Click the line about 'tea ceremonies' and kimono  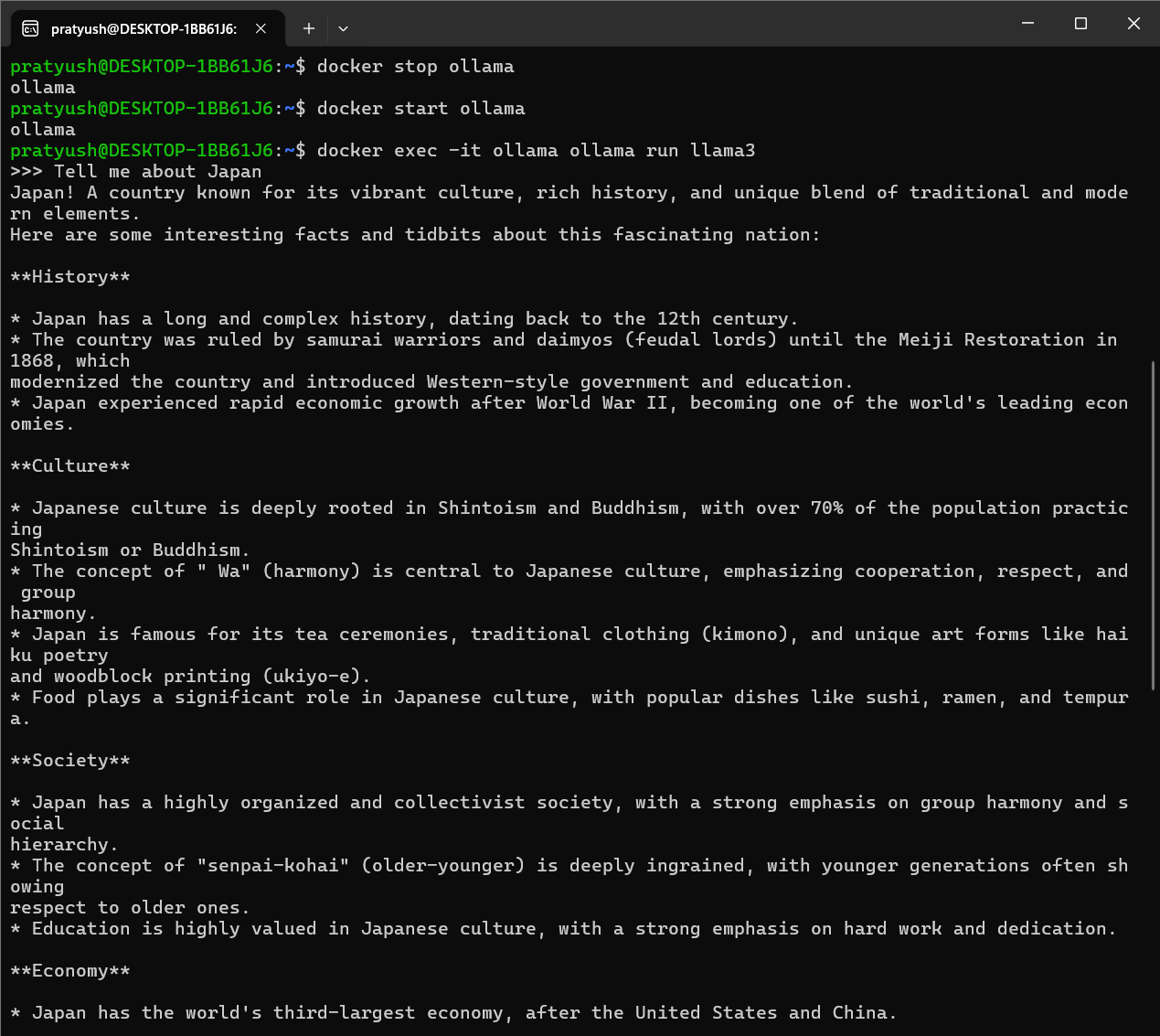pyautogui.click(x=569, y=634)
